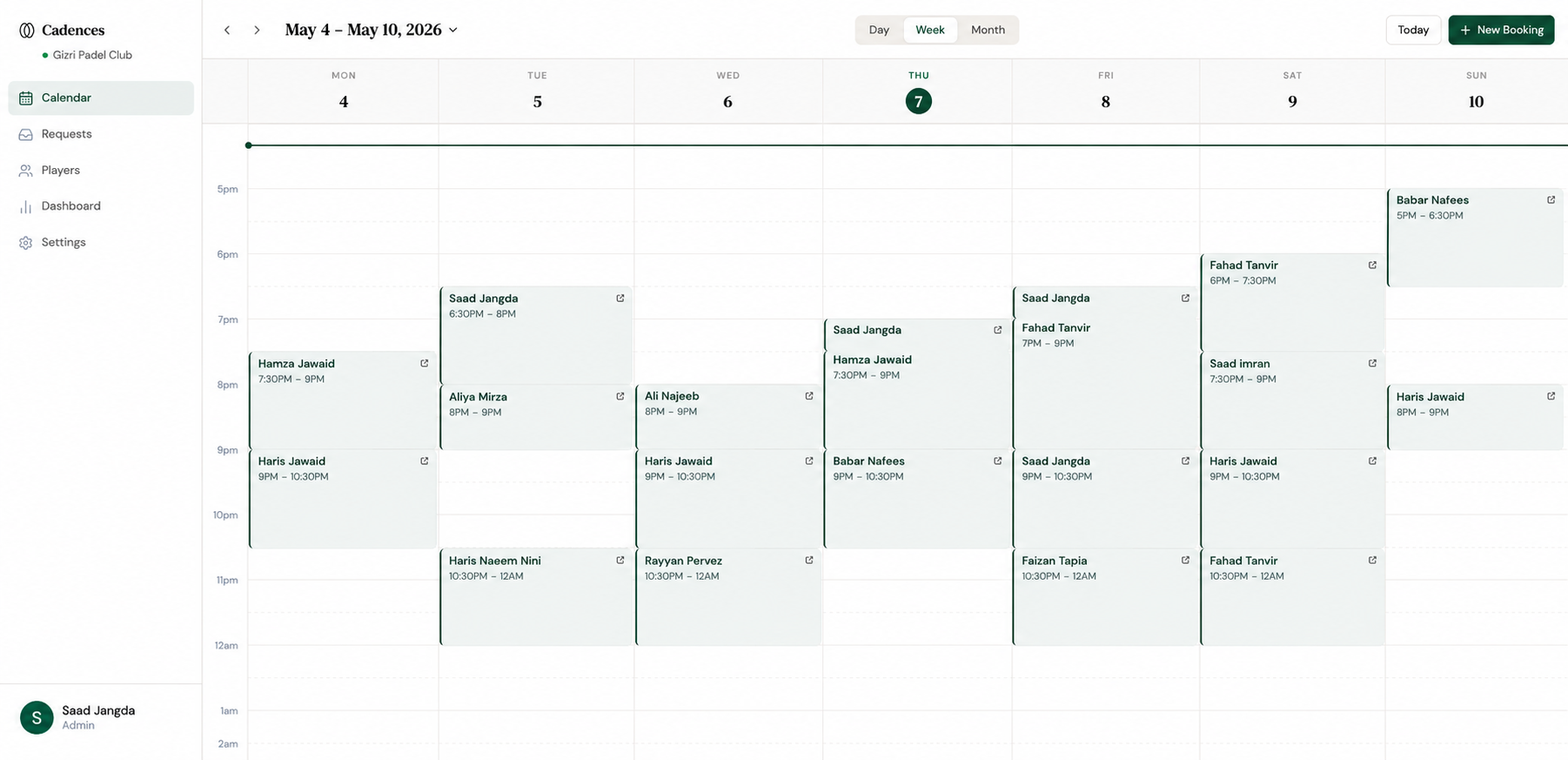This screenshot has height=760, width=1568.
Task: Open Faizan Tapia 10:30PM – 12AM booking
Action: (x=1105, y=596)
